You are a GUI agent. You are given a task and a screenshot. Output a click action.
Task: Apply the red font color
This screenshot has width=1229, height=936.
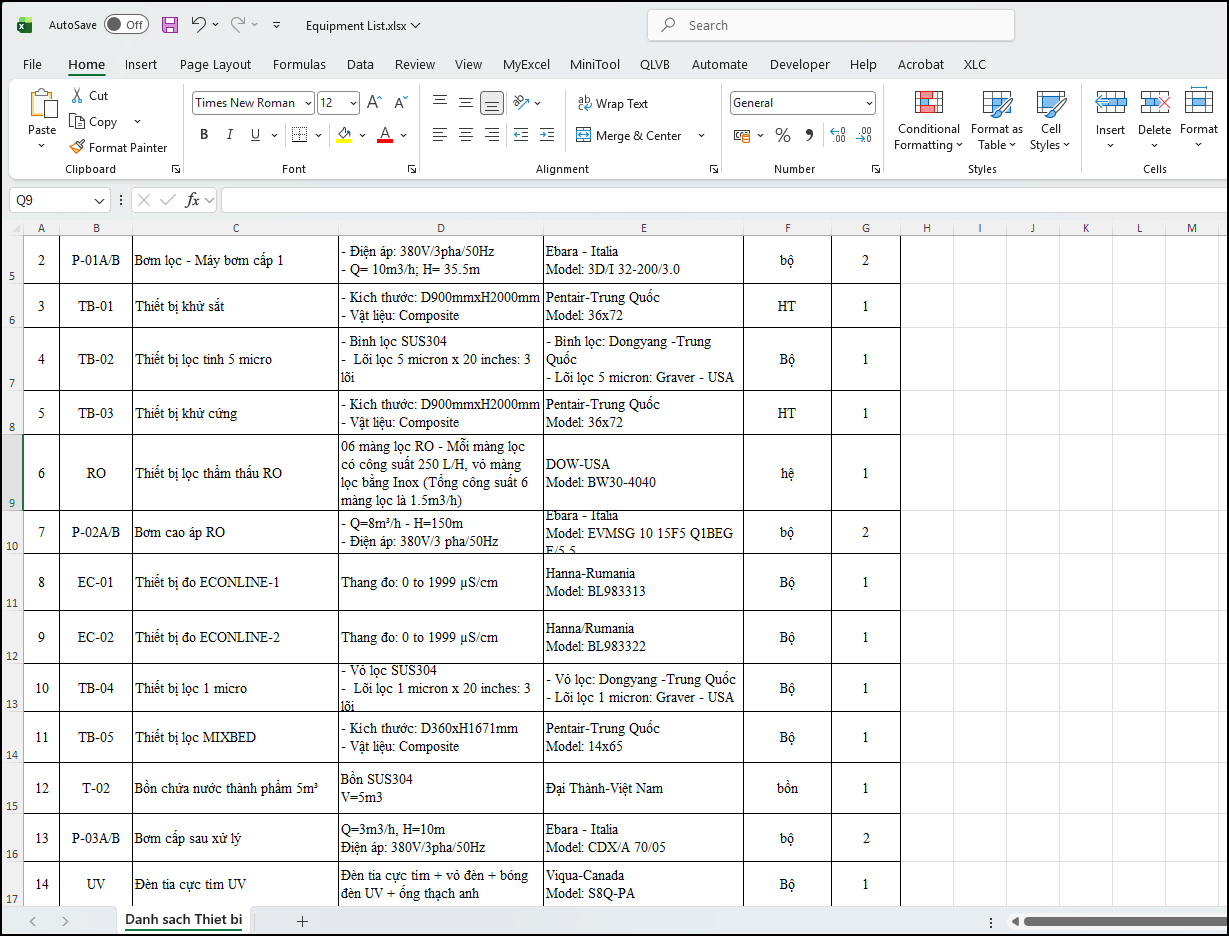(x=385, y=135)
